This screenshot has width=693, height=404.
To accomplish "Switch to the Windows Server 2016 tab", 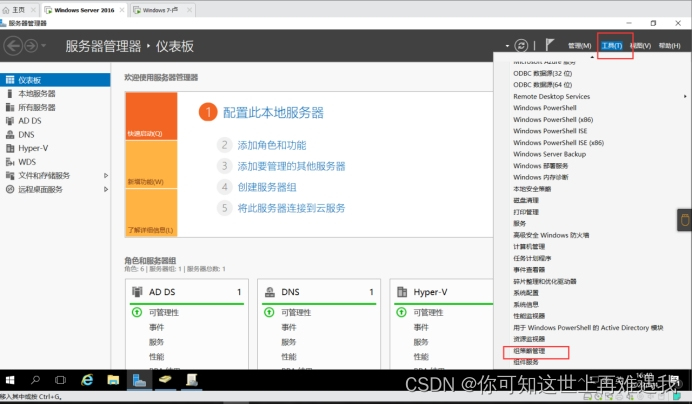I will click(84, 10).
